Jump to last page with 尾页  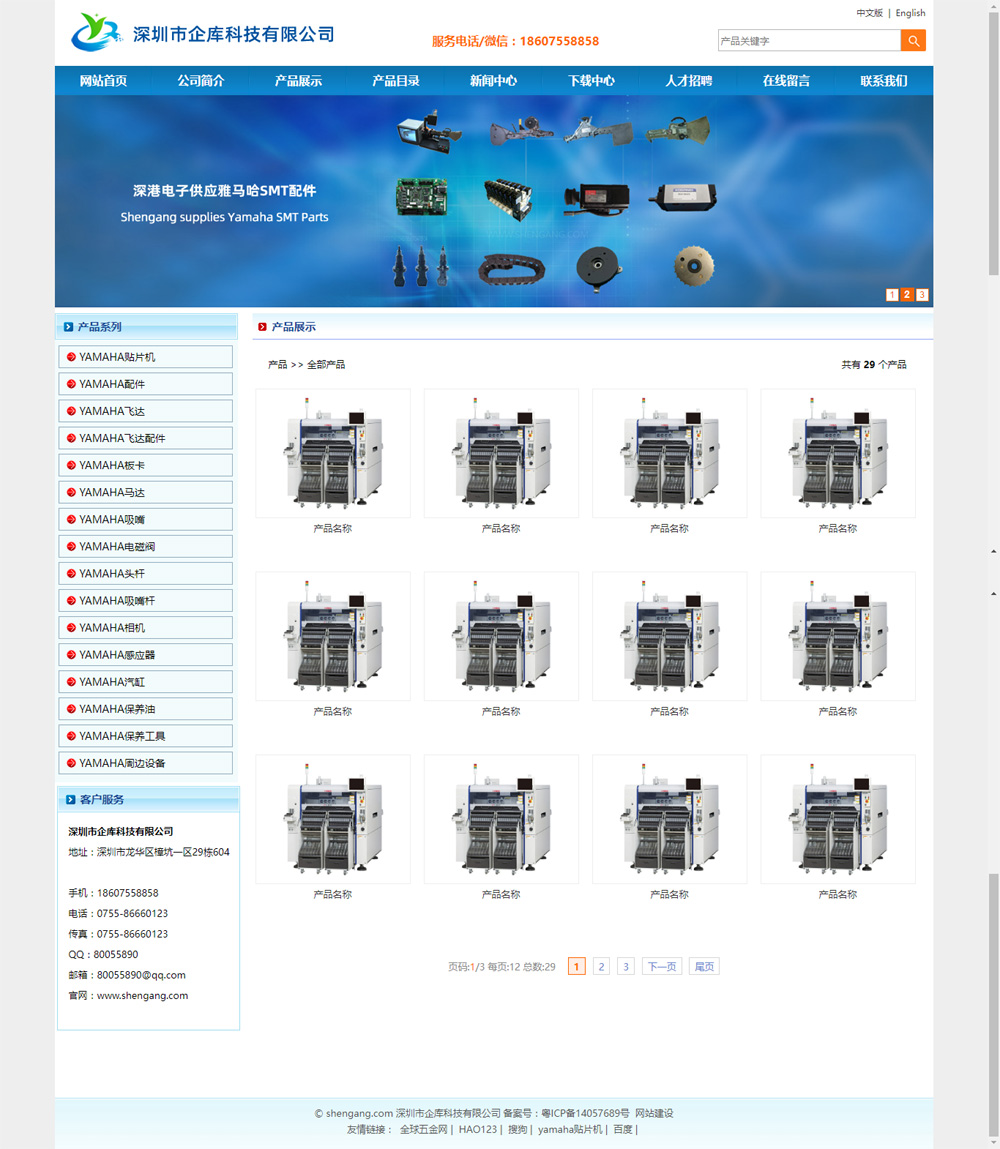(x=704, y=967)
